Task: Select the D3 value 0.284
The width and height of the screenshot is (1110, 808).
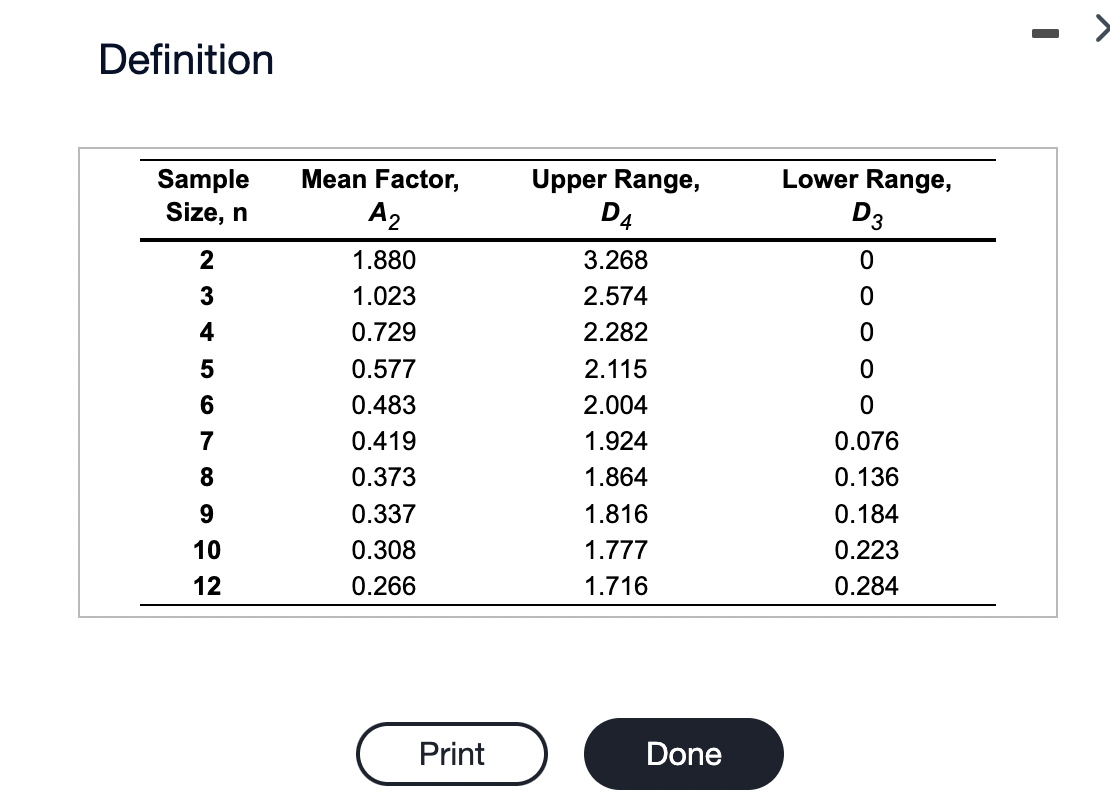Action: pyautogui.click(x=866, y=586)
